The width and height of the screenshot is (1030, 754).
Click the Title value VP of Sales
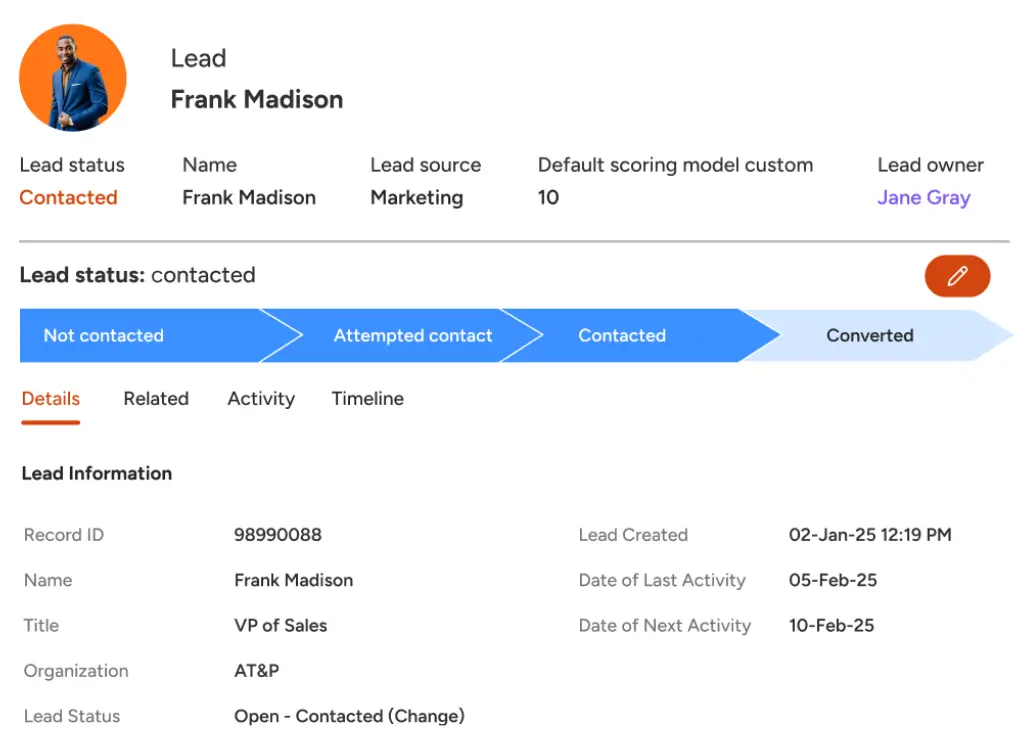tap(280, 625)
